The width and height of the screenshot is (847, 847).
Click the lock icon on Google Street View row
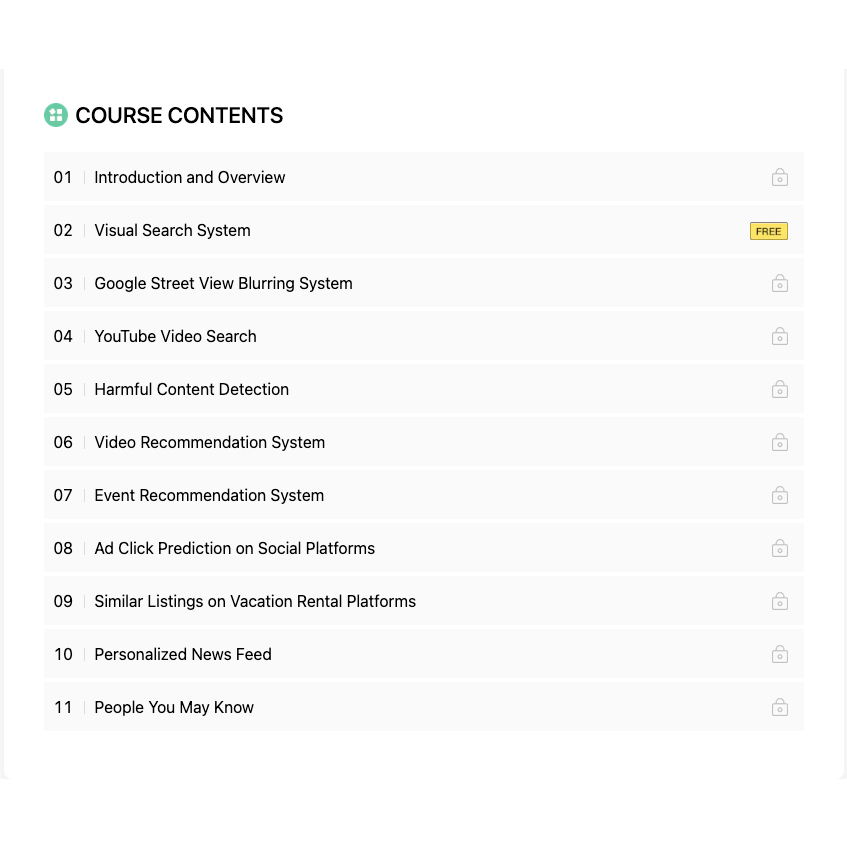(x=779, y=283)
